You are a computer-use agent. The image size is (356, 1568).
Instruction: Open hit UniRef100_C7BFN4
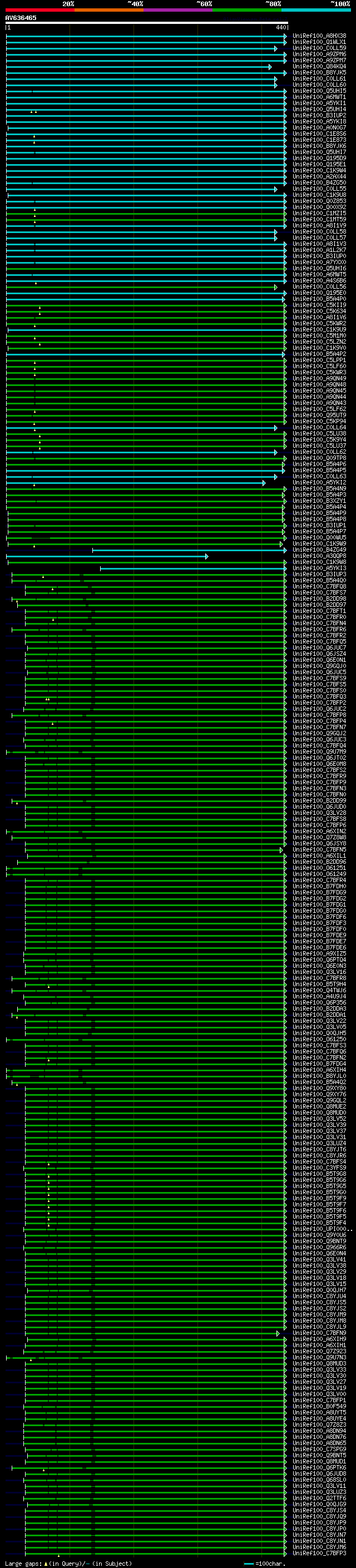click(x=319, y=624)
